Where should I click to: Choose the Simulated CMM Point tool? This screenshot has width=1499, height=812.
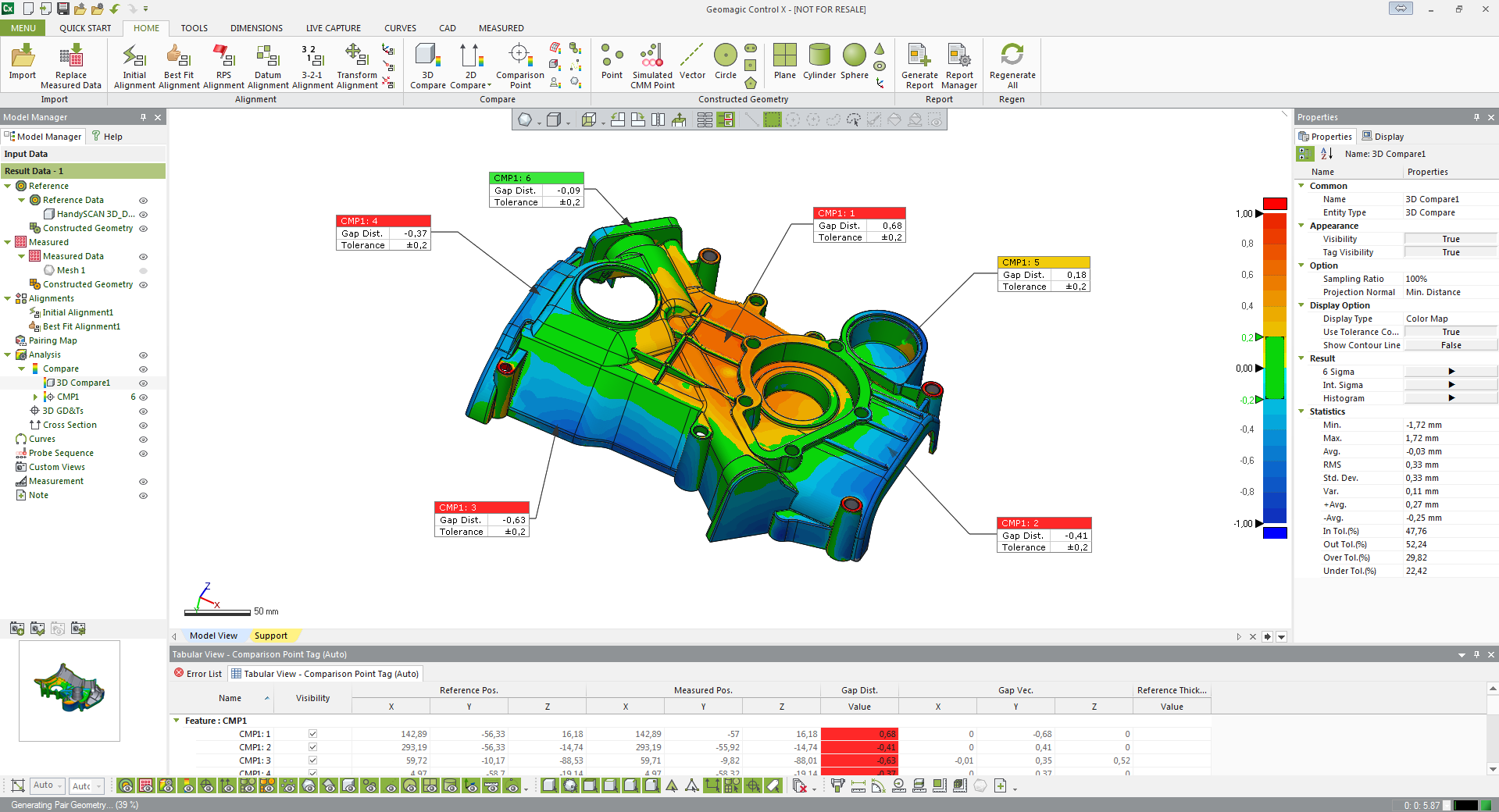(651, 56)
